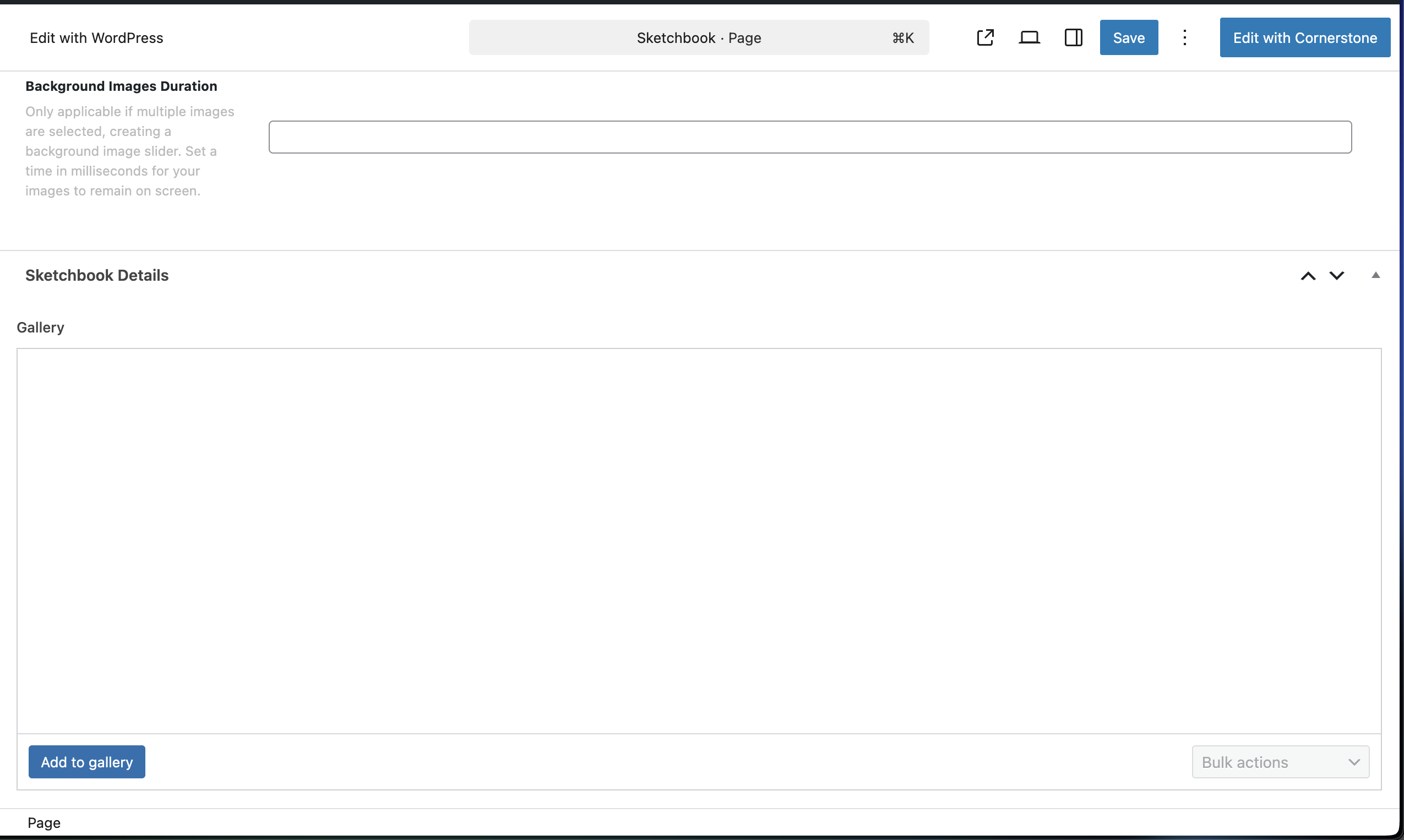Open the Bulk actions dropdown
Viewport: 1404px width, 840px height.
pos(1280,762)
